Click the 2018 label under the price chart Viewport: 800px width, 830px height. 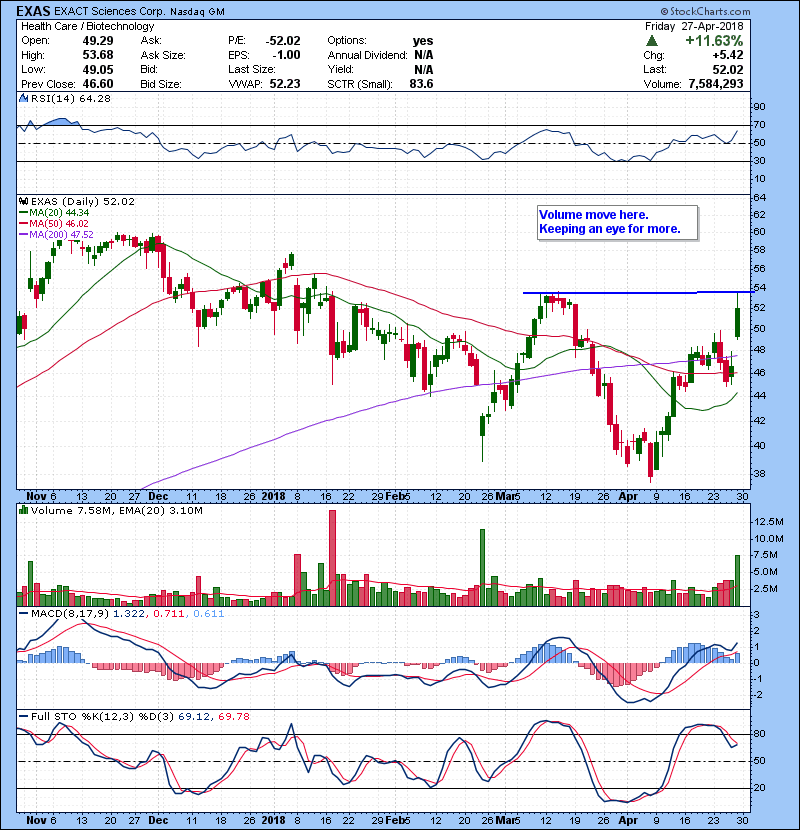pyautogui.click(x=273, y=497)
